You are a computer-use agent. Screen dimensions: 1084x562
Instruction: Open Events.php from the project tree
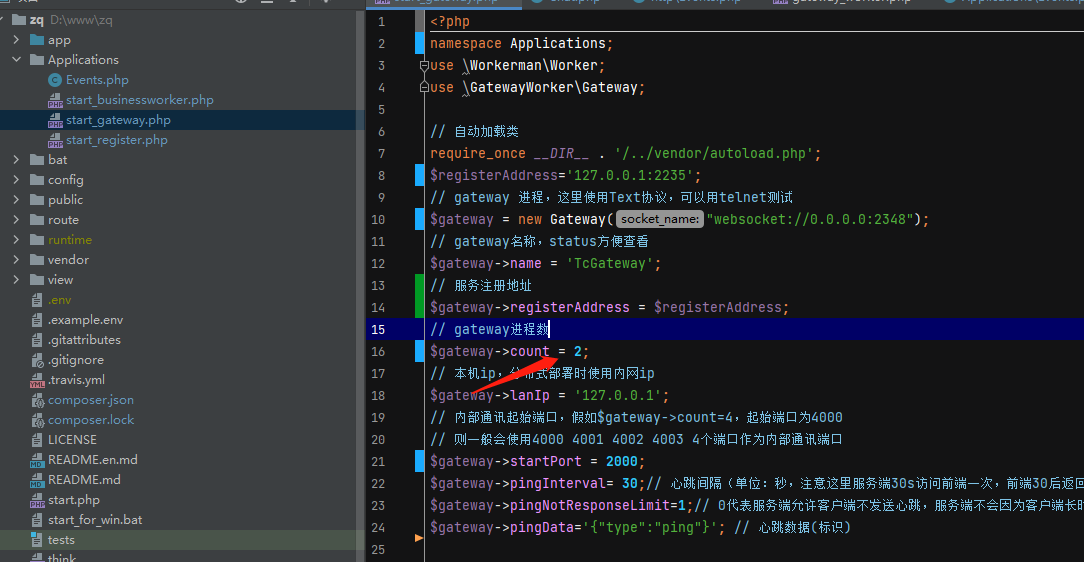[97, 80]
